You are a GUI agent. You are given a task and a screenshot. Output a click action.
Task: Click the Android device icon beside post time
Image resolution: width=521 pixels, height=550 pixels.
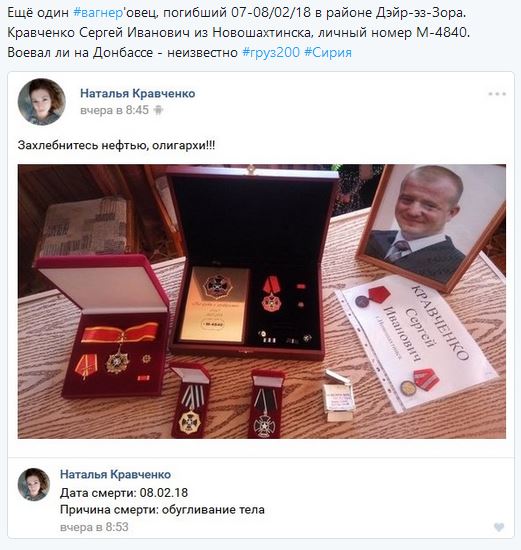[158, 110]
